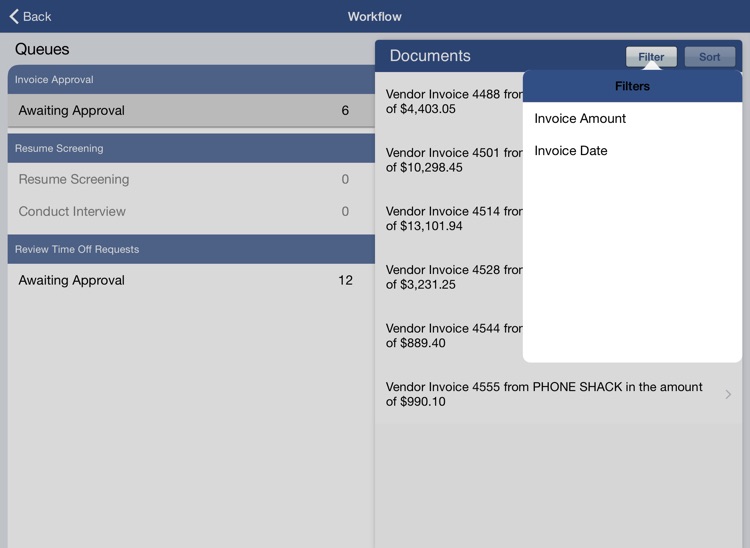Viewport: 750px width, 548px height.
Task: Click the chevron on Invoice 4555 row
Action: point(728,394)
